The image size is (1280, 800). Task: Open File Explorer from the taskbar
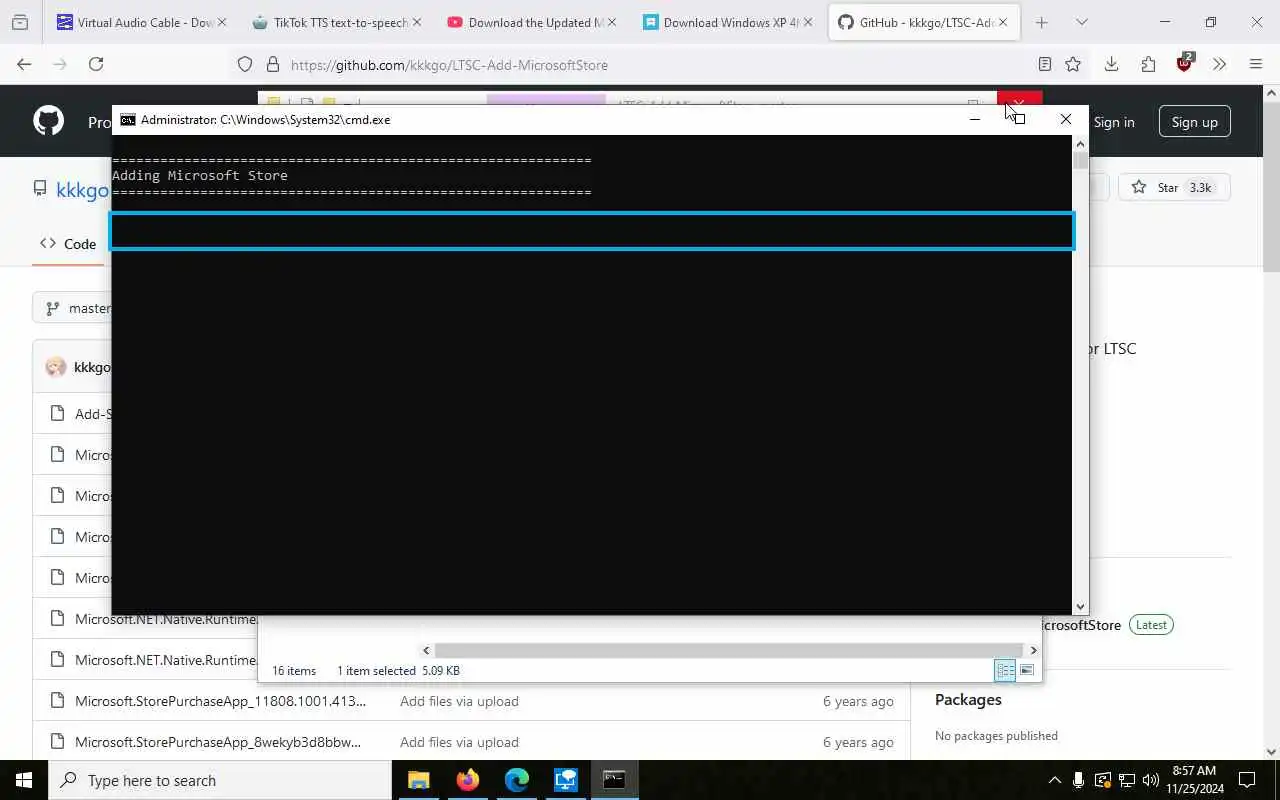click(x=418, y=780)
